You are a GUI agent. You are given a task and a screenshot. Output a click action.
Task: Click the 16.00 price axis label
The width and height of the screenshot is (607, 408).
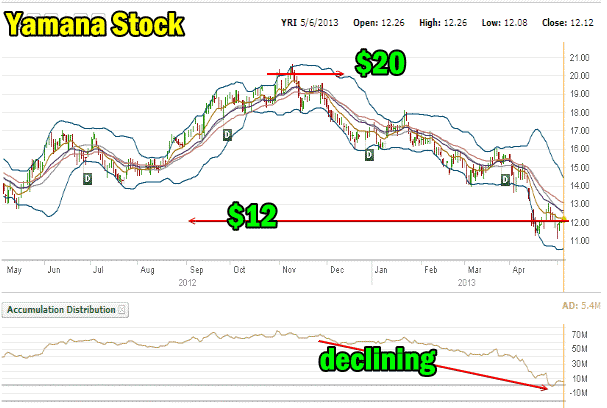pos(580,149)
